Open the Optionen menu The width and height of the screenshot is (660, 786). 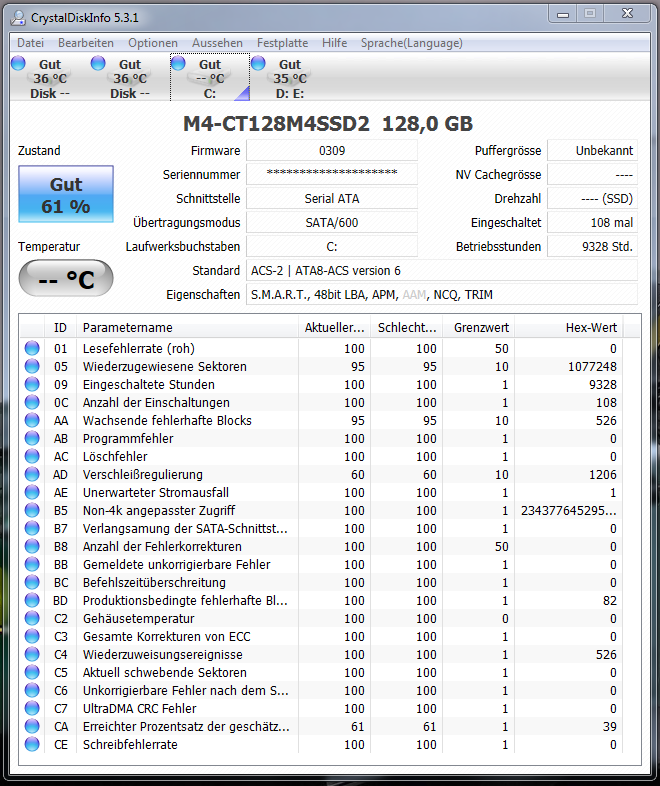[153, 43]
